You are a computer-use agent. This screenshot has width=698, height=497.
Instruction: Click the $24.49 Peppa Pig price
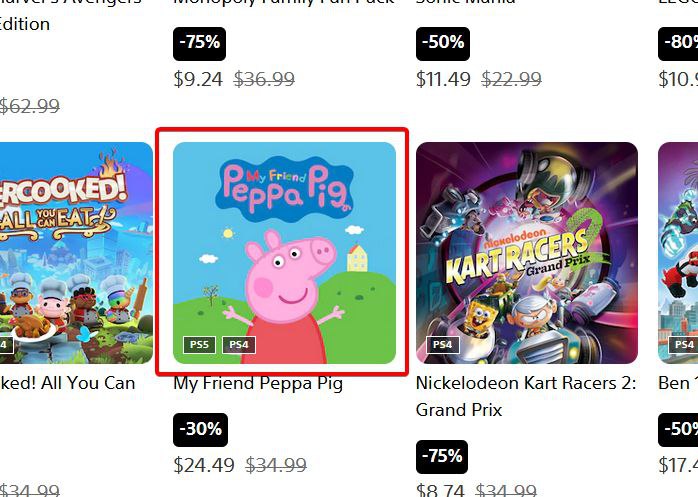[x=204, y=465]
